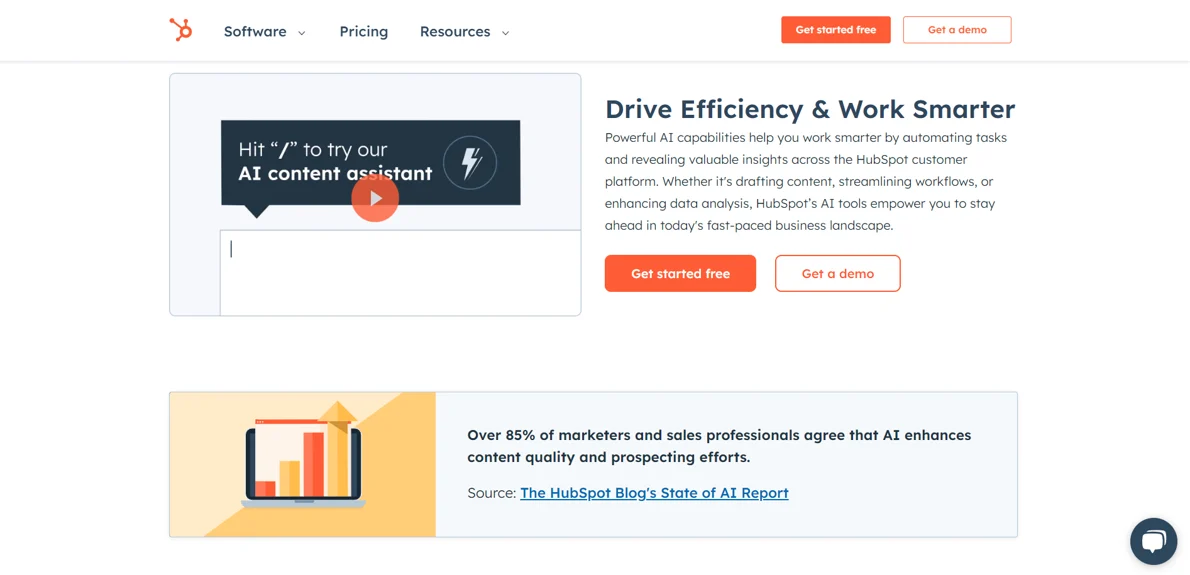The image size is (1190, 575).
Task: Click the text input area in video preview
Action: [x=401, y=272]
